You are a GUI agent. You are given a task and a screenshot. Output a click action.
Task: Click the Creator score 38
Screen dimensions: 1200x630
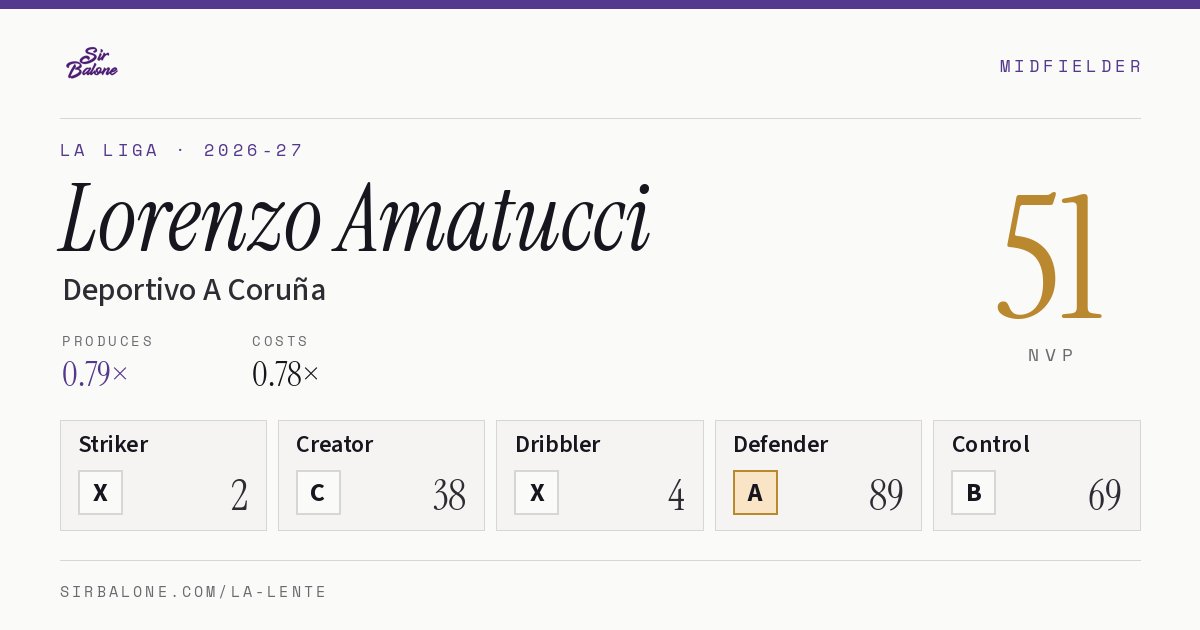pos(449,495)
